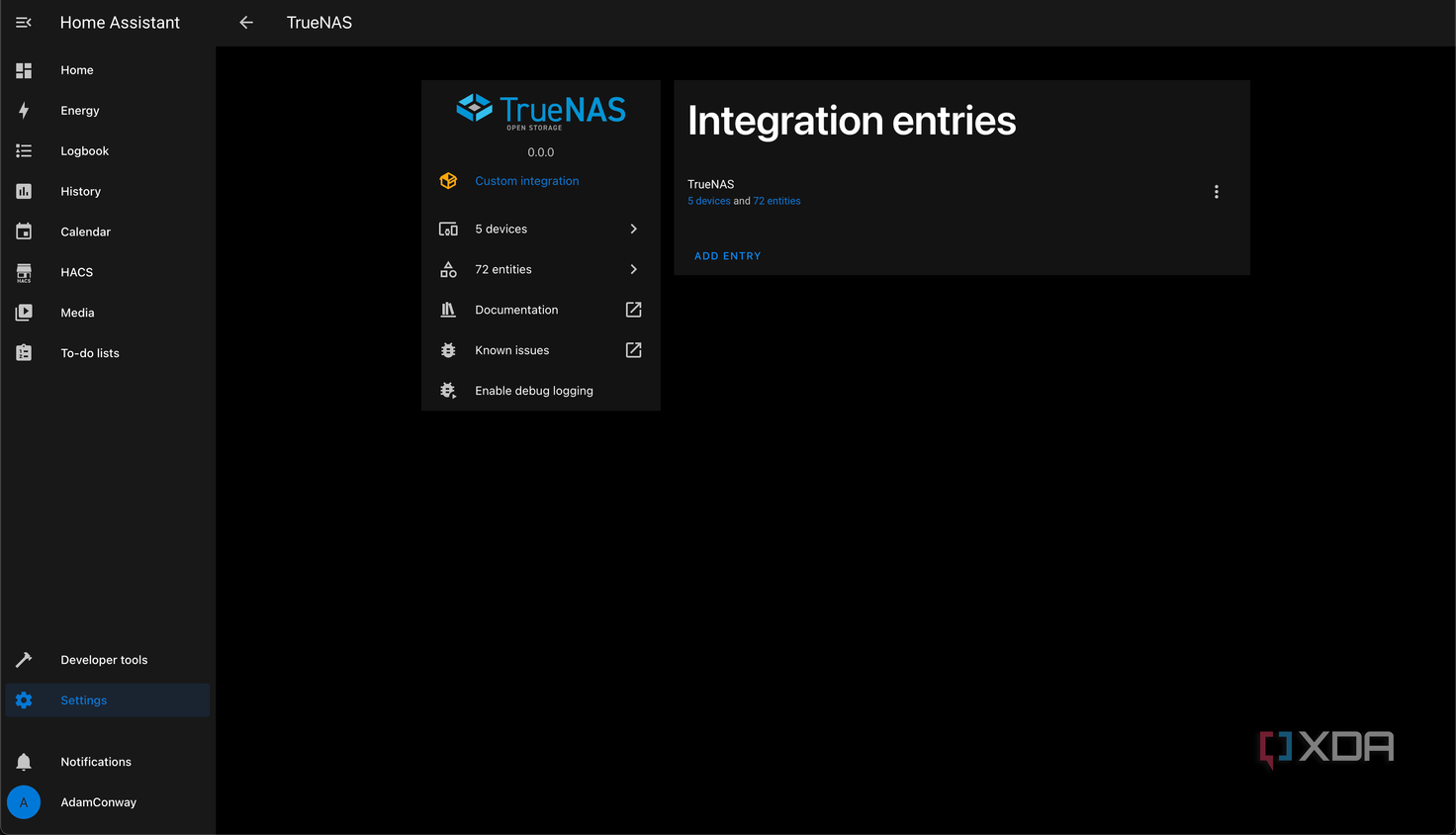Select History in the sidebar menu

click(108, 192)
